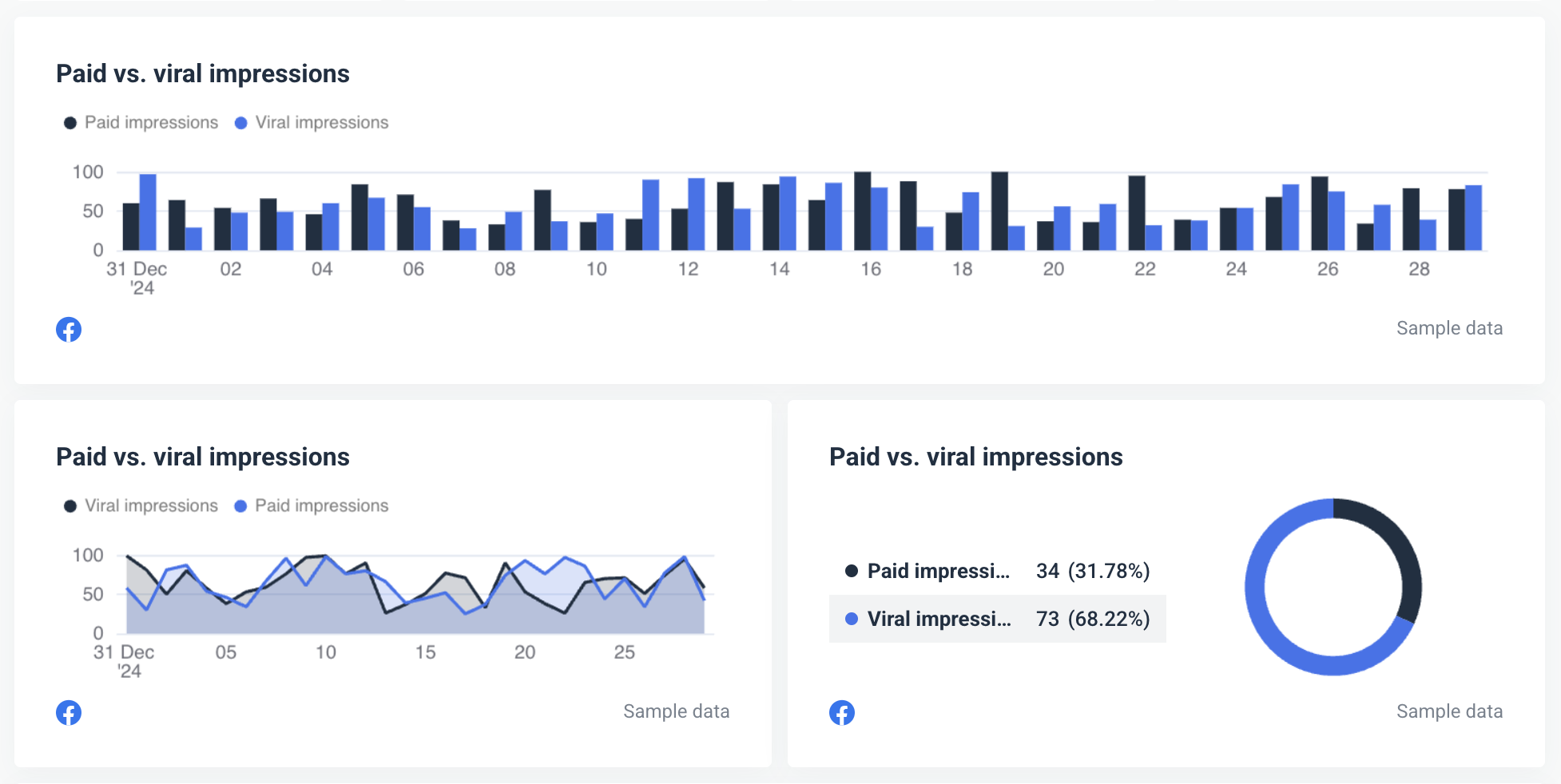Toggle Viral impressions in the bar chart legend

click(321, 122)
